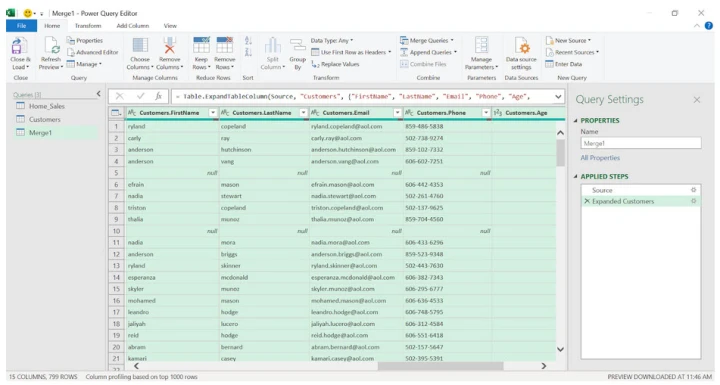This screenshot has height=385, width=720.
Task: Open query Properties
Action: click(x=85, y=40)
